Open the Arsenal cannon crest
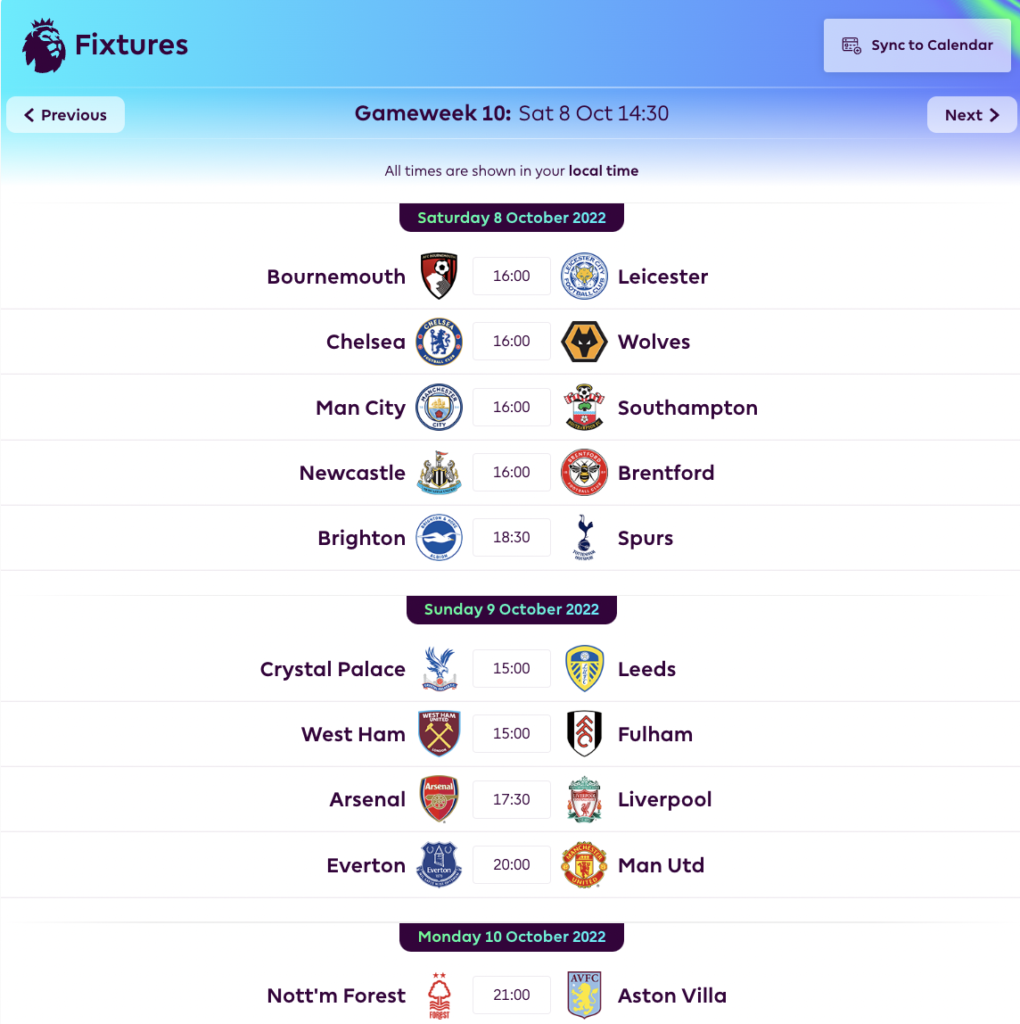This screenshot has width=1020, height=1024. pyautogui.click(x=439, y=799)
